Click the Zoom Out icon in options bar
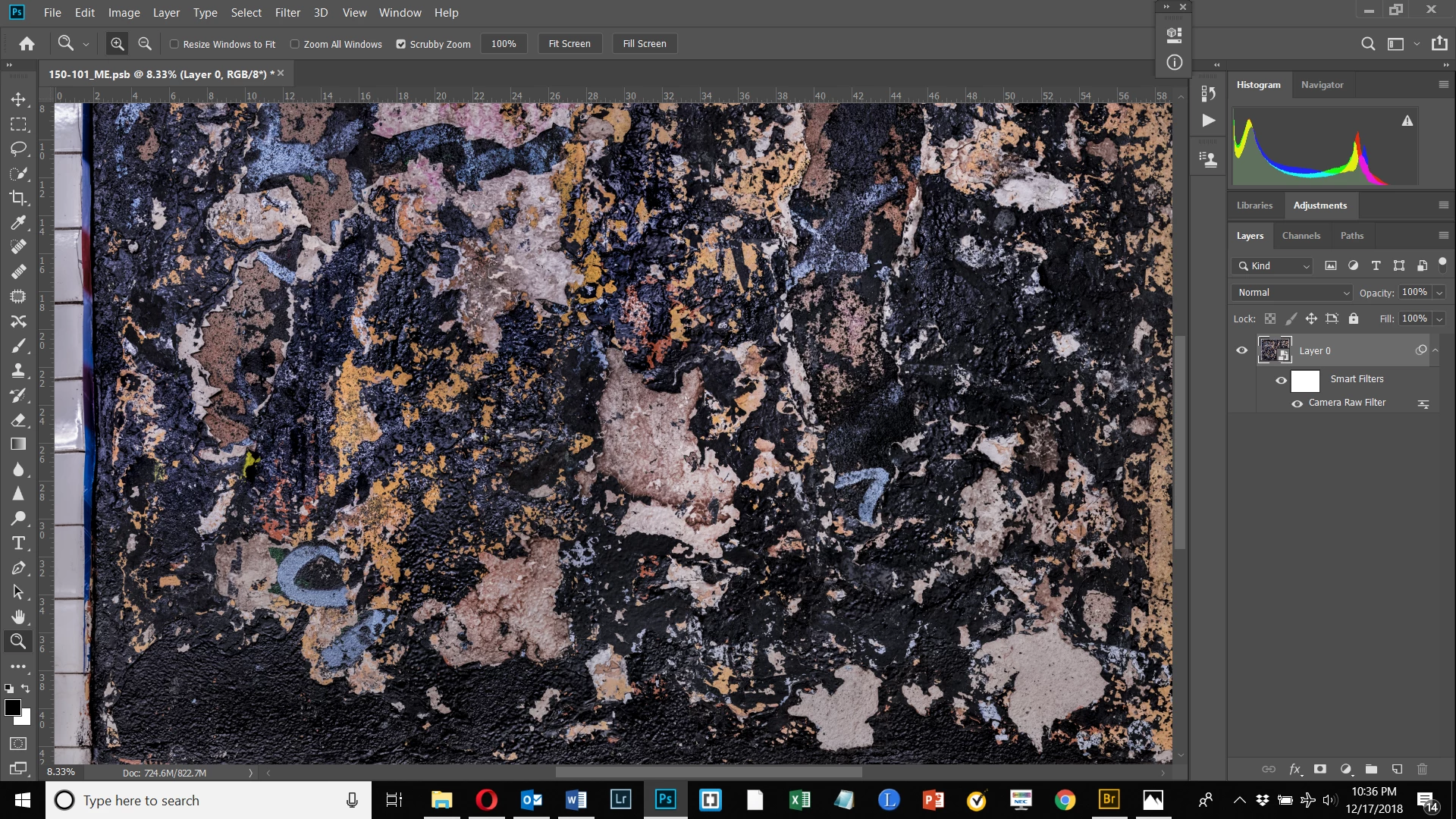The image size is (1456, 819). [x=145, y=44]
